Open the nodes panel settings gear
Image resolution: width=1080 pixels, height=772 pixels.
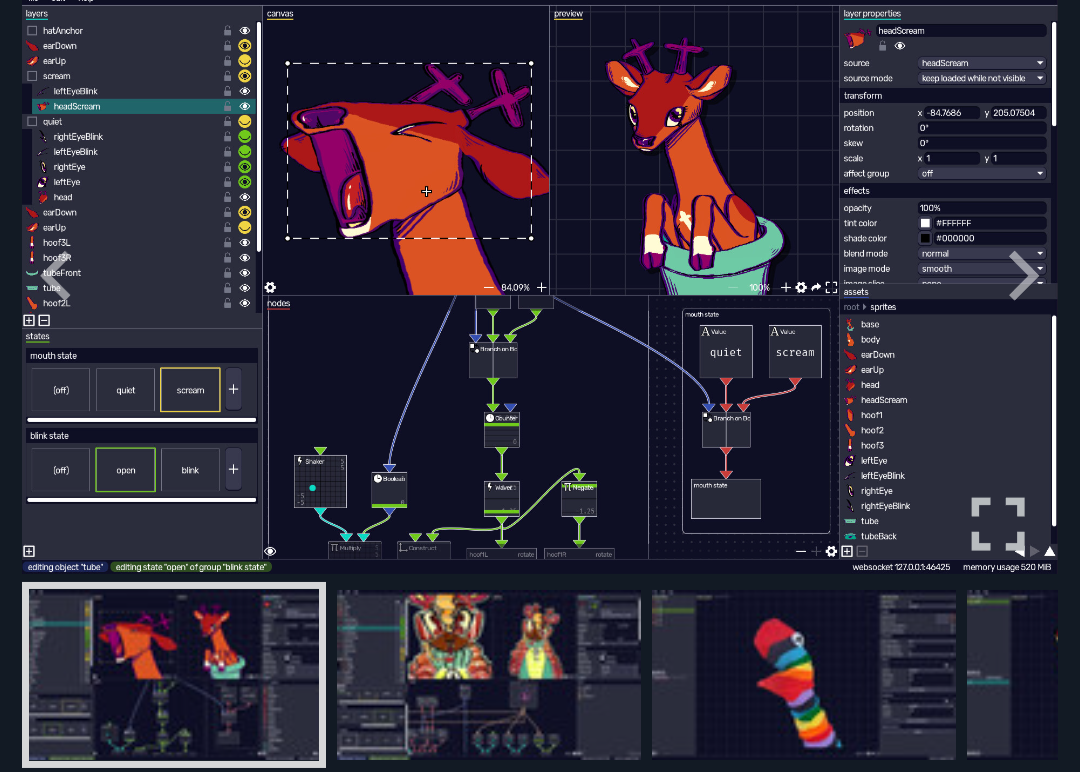click(x=831, y=551)
